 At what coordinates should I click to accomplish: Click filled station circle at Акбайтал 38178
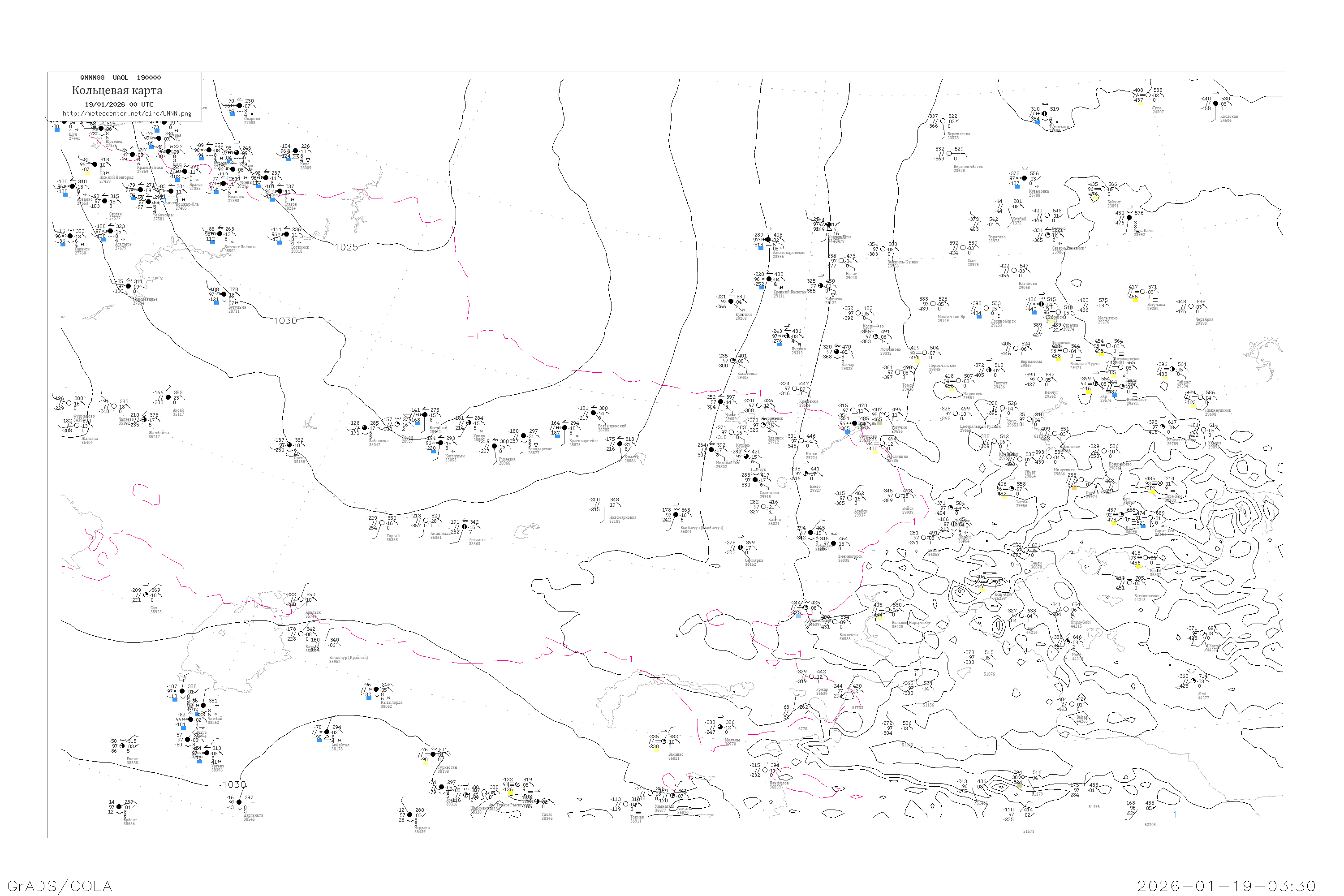click(327, 732)
